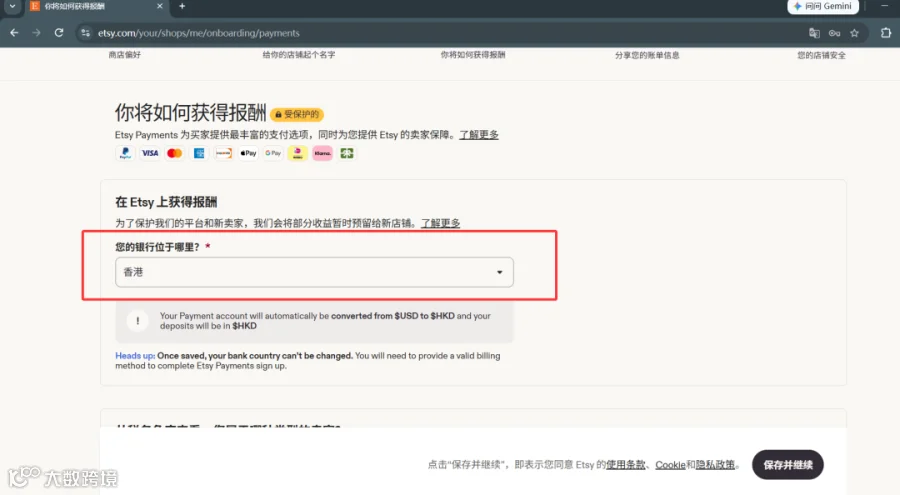This screenshot has width=900, height=495.
Task: Click the exclamation icon in conversion notice
Action: 138,320
